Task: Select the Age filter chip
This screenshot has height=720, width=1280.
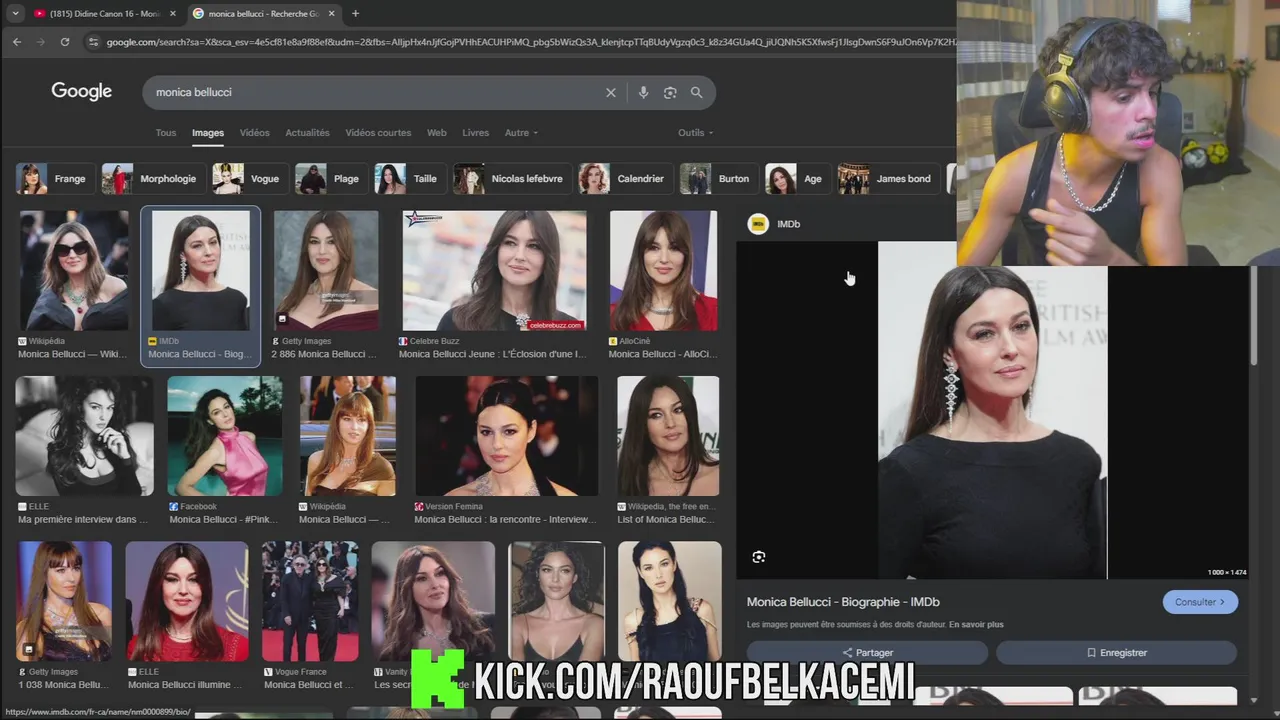Action: tap(797, 179)
